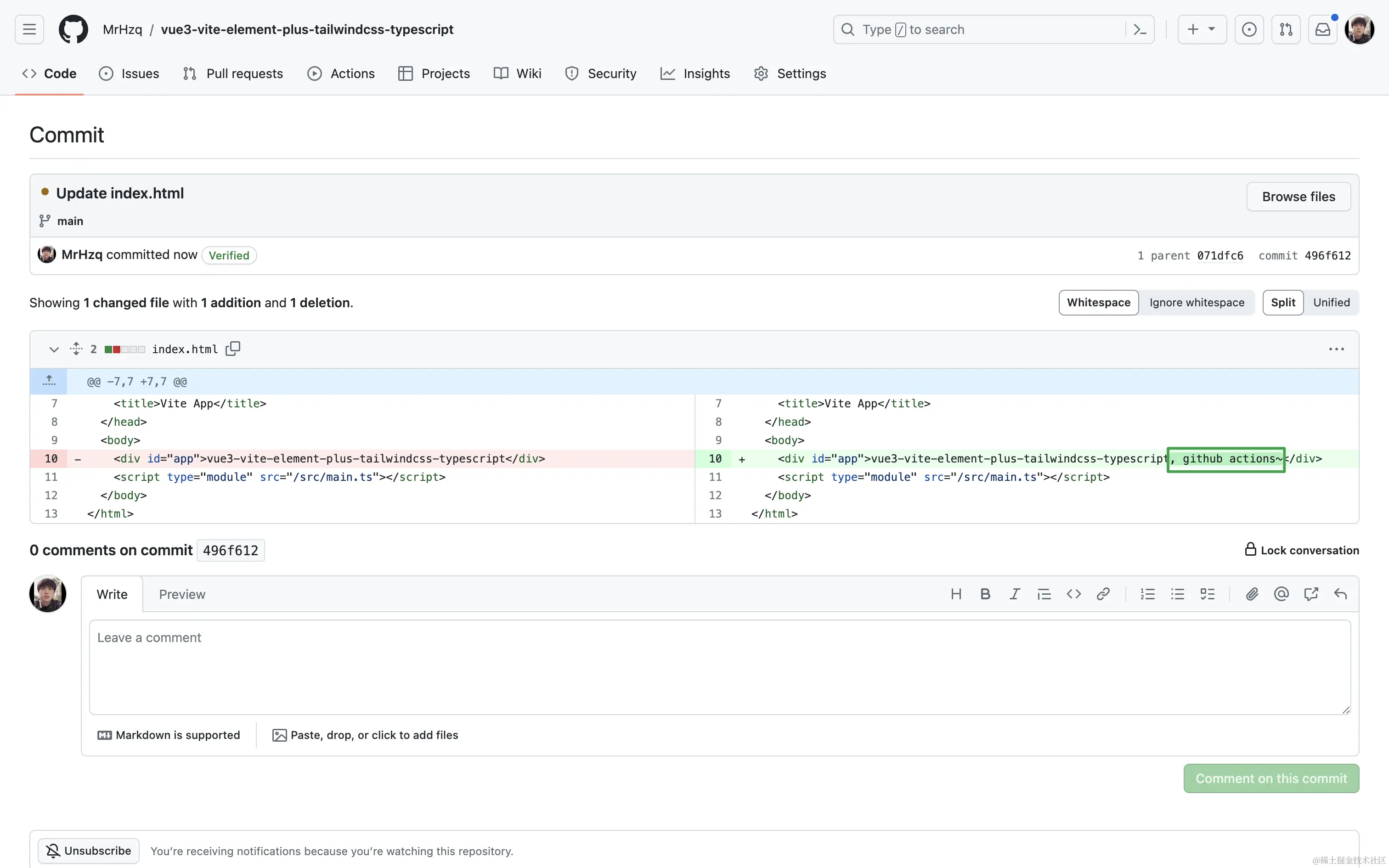Switch to the Preview comment tab

182,594
